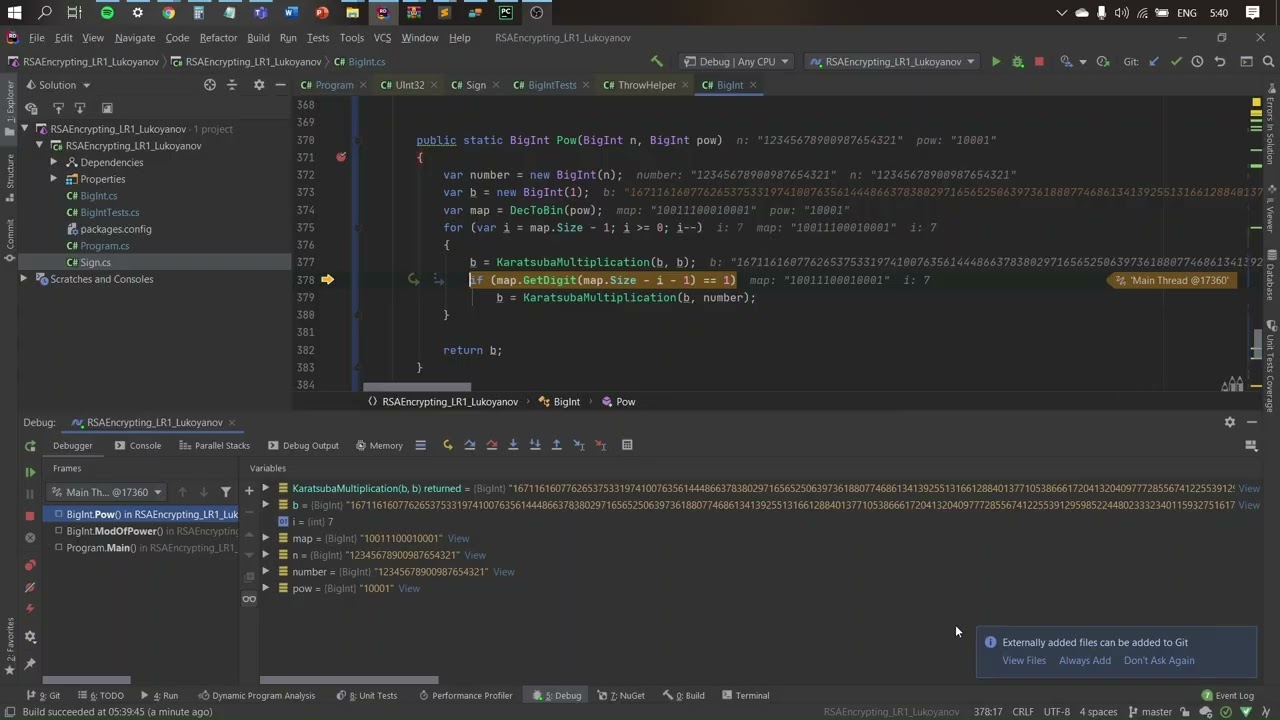Click View Files in Git notification
Screen dimensions: 1280x720
click(x=1024, y=660)
